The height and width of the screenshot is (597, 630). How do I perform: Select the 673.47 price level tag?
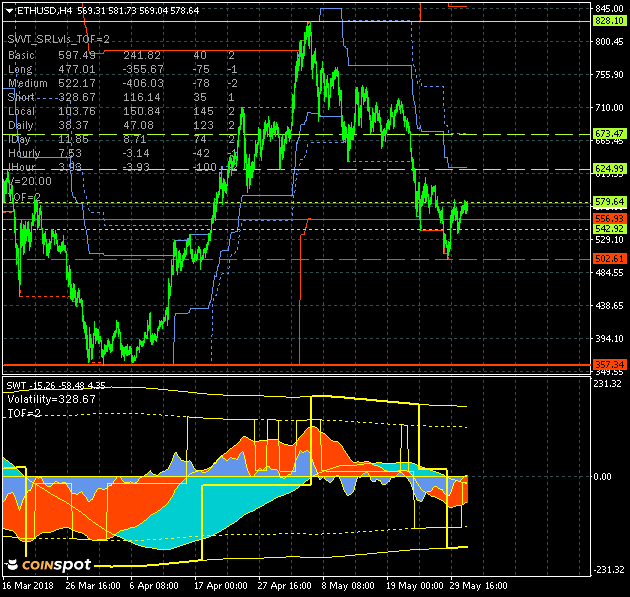click(x=609, y=133)
